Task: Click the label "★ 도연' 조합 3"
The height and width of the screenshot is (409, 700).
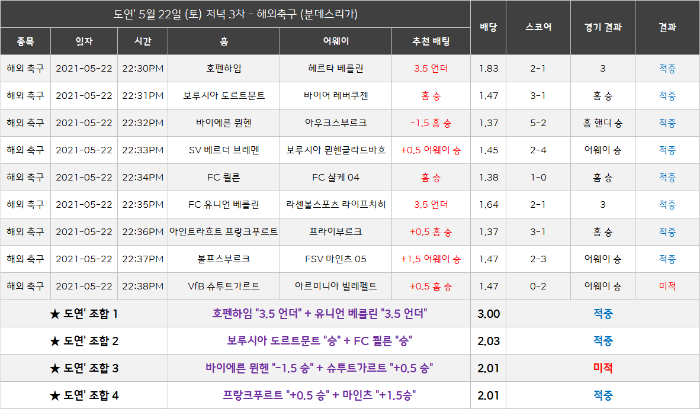Action: click(84, 368)
